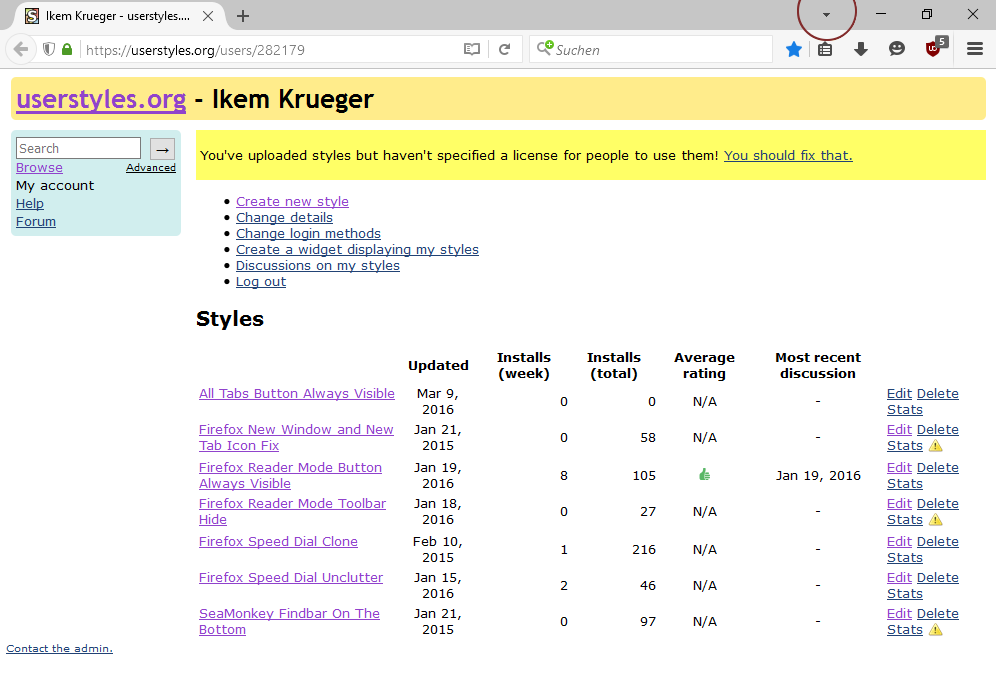View Stats for Firefox Speed Dial Unclutter
This screenshot has width=996, height=674.
[x=905, y=594]
